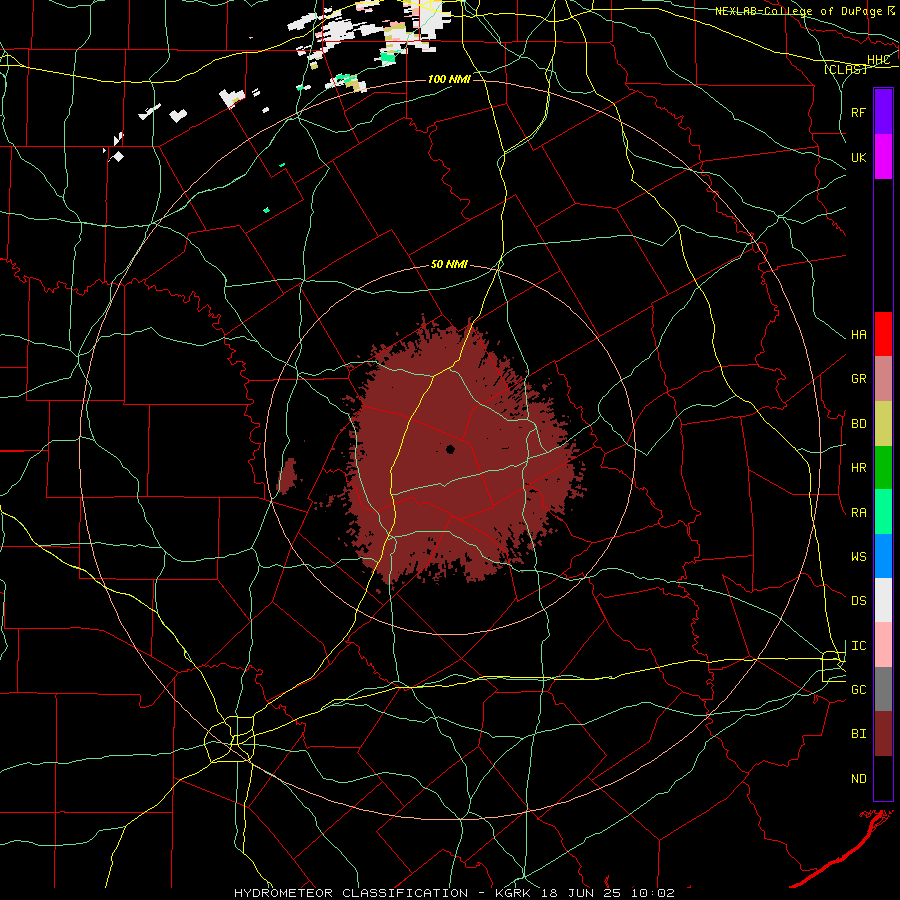Click the HA red legend swatch
900x900 pixels.
click(x=883, y=334)
